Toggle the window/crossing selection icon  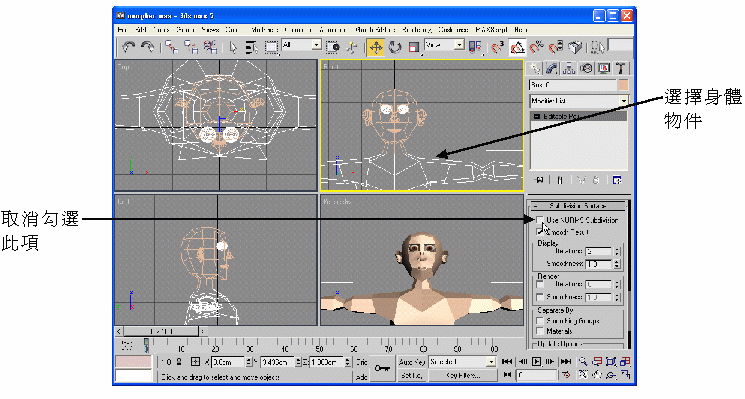click(333, 47)
